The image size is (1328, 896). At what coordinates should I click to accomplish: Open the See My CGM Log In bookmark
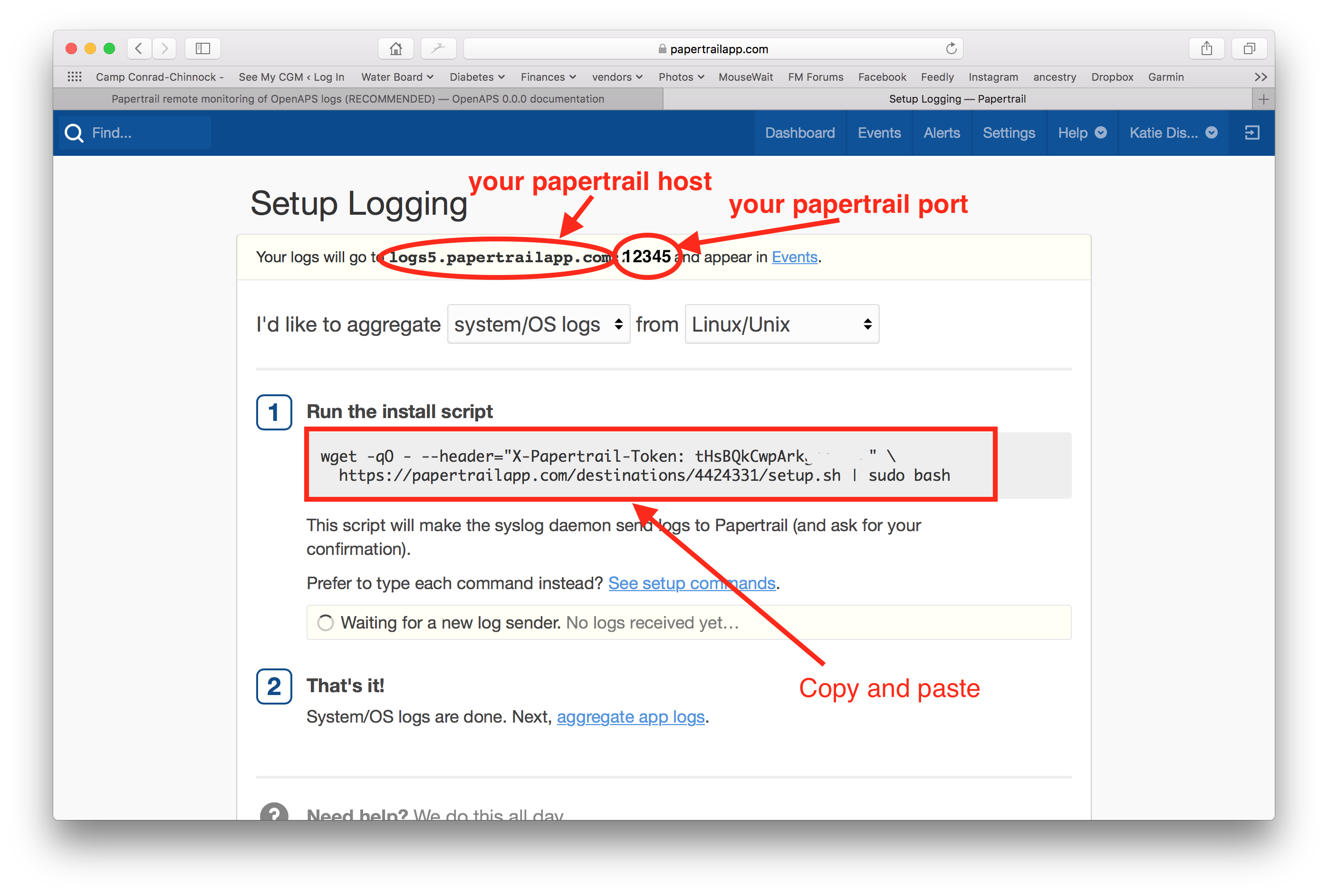tap(291, 76)
